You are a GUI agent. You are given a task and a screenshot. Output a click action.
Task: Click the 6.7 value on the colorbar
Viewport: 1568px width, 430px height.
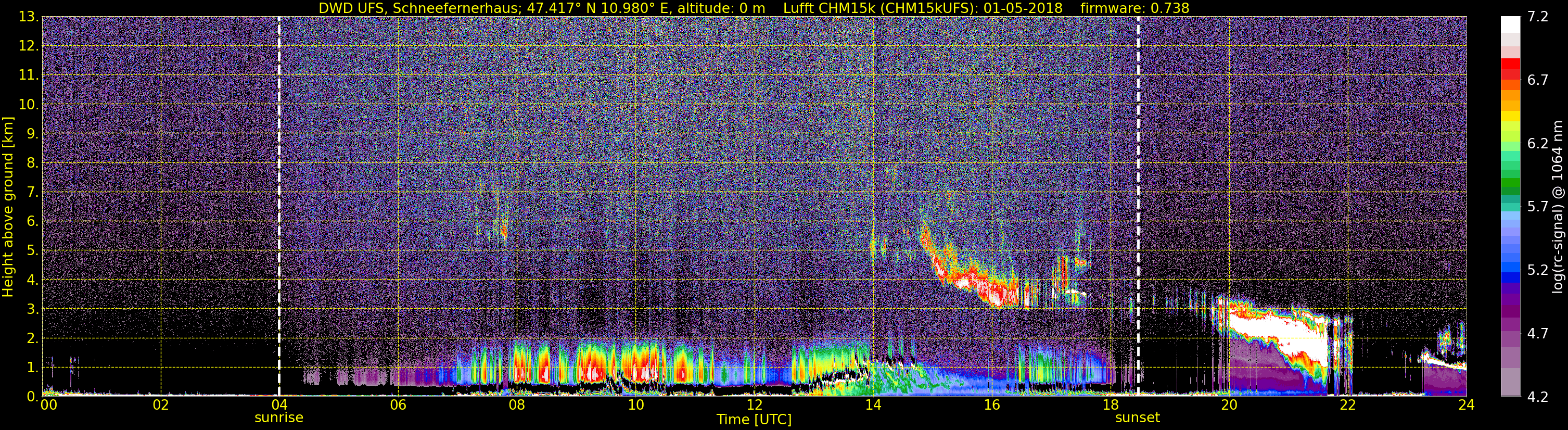[x=1538, y=80]
